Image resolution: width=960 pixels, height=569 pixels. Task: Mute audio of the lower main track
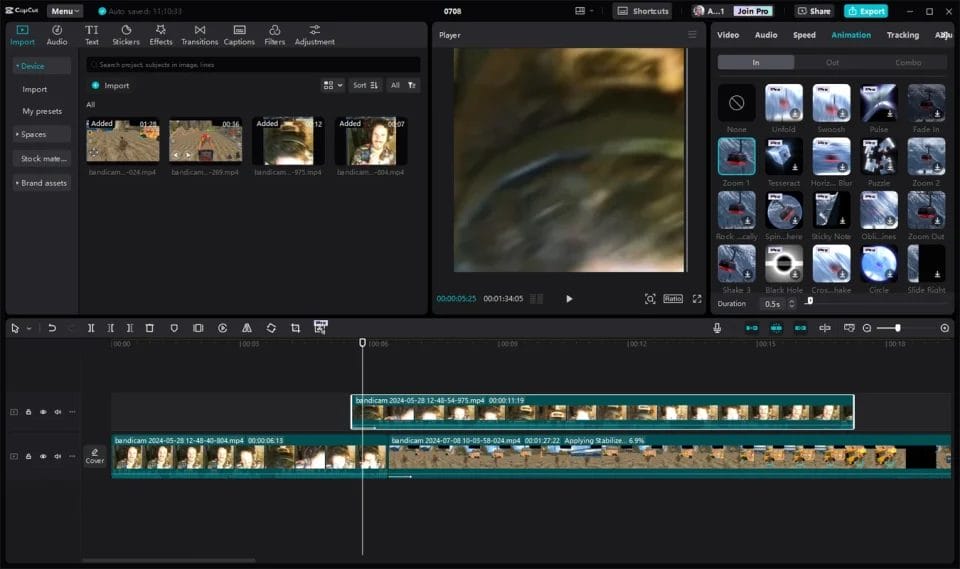(x=57, y=456)
